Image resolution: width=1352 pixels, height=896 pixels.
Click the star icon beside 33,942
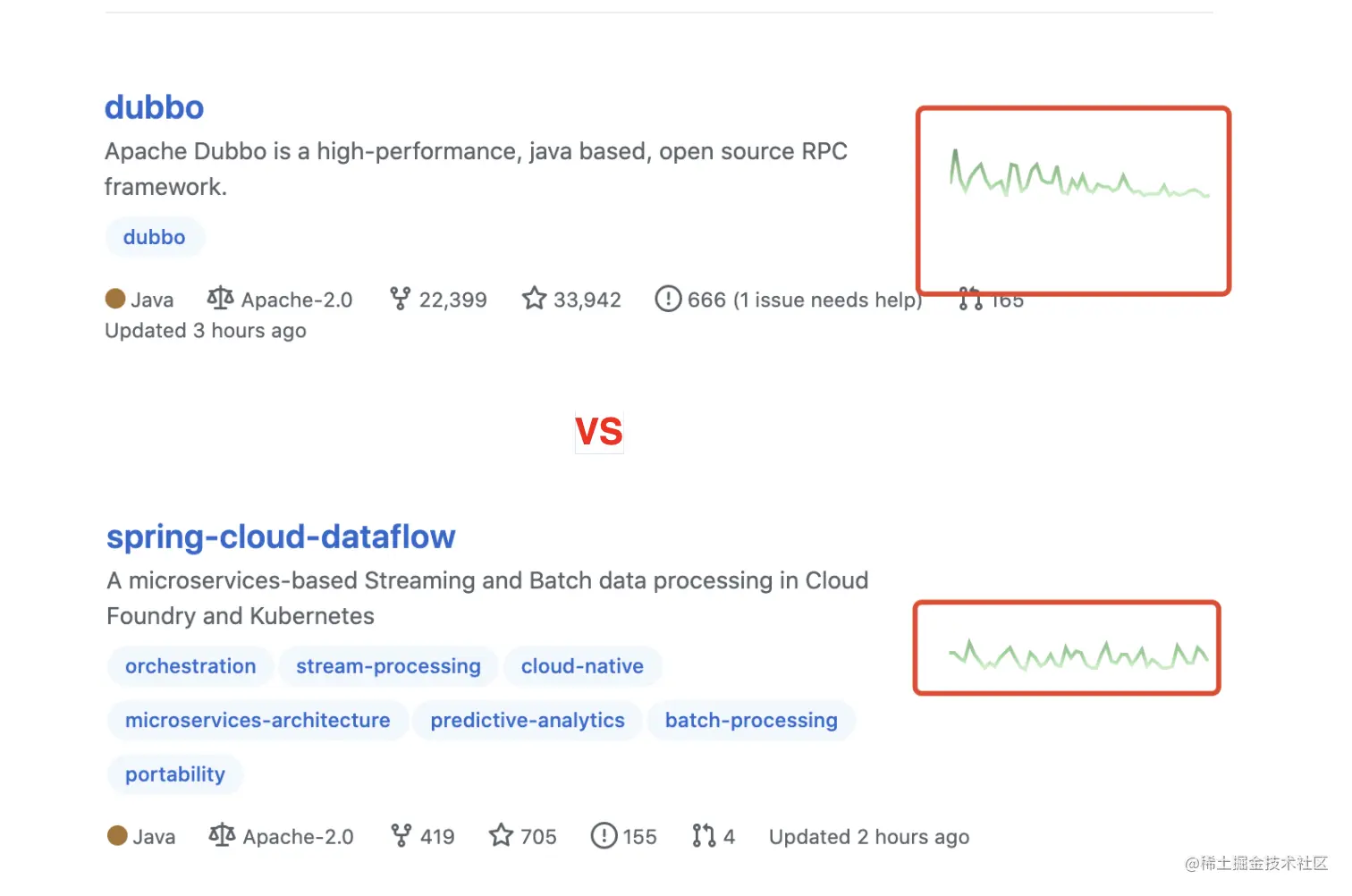[x=535, y=299]
